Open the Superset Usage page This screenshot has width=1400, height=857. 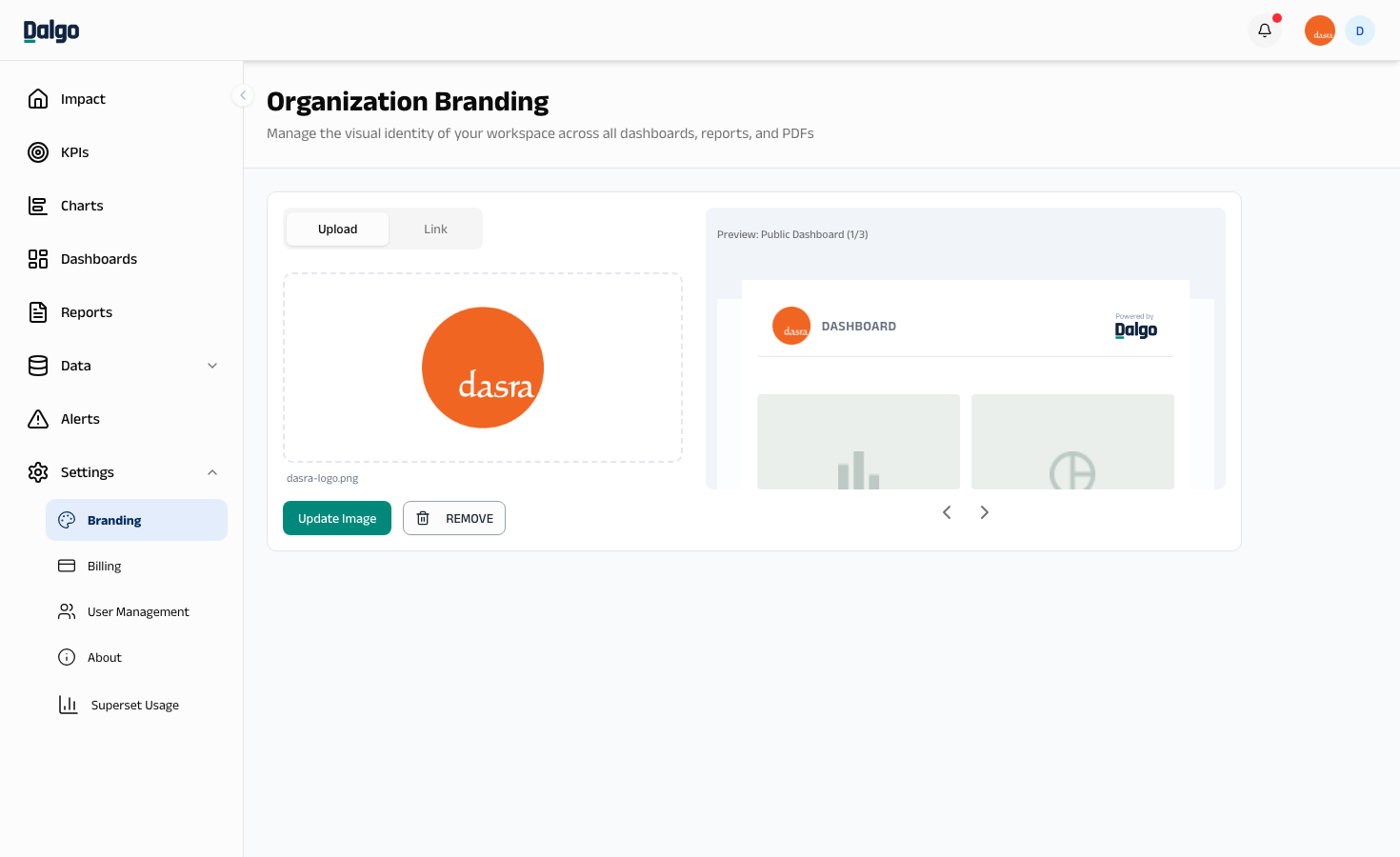(136, 705)
